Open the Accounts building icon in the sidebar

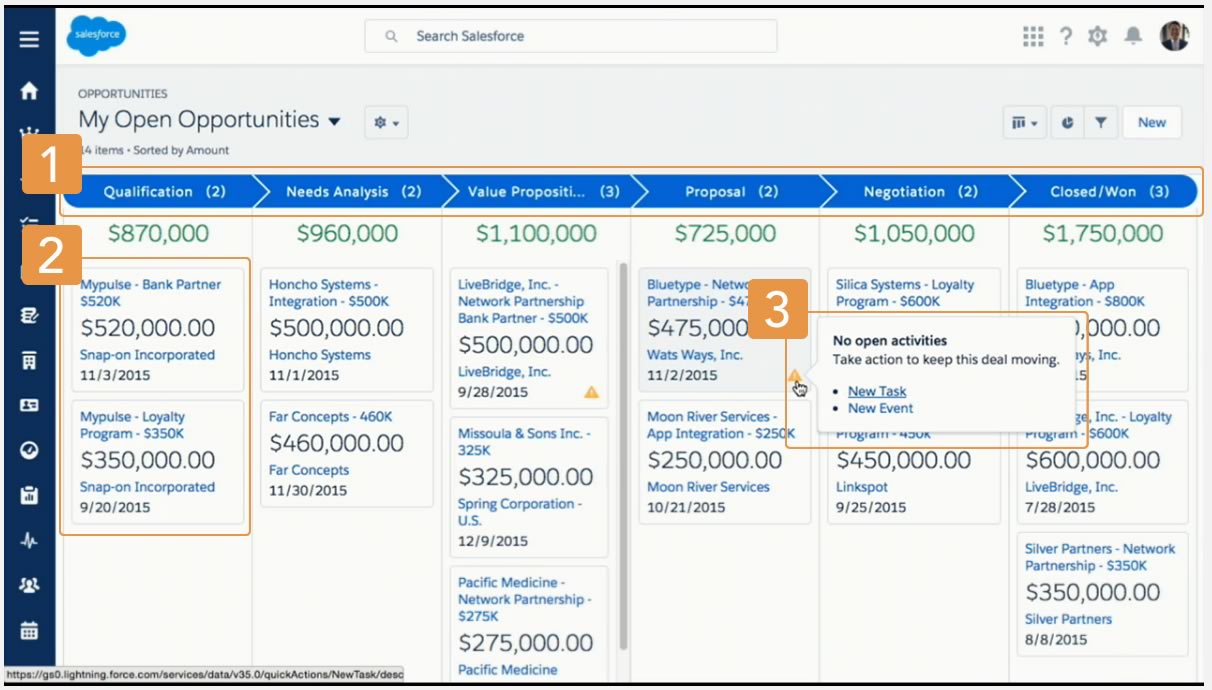(29, 360)
